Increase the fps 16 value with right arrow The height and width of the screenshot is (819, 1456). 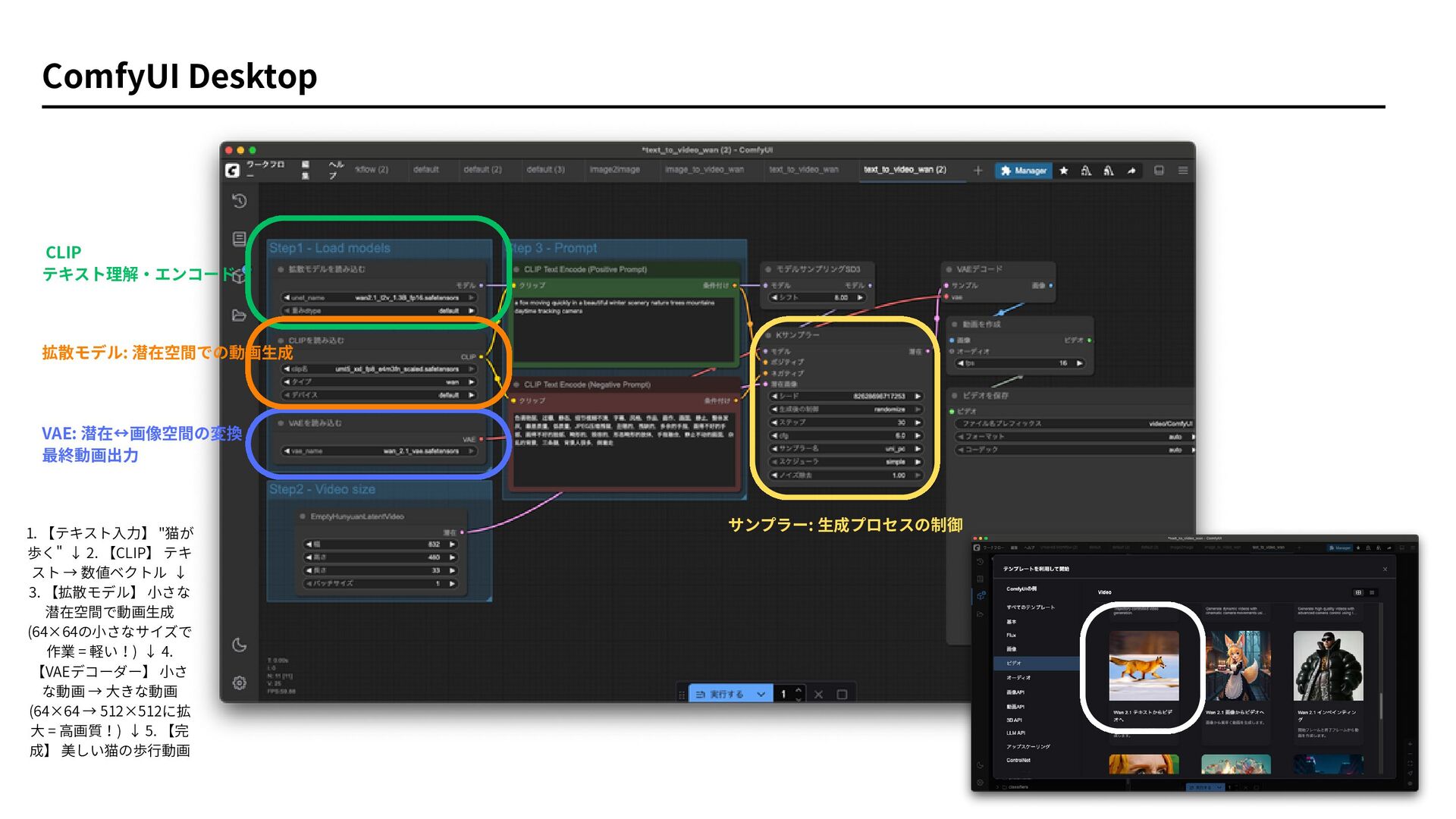pyautogui.click(x=1079, y=364)
